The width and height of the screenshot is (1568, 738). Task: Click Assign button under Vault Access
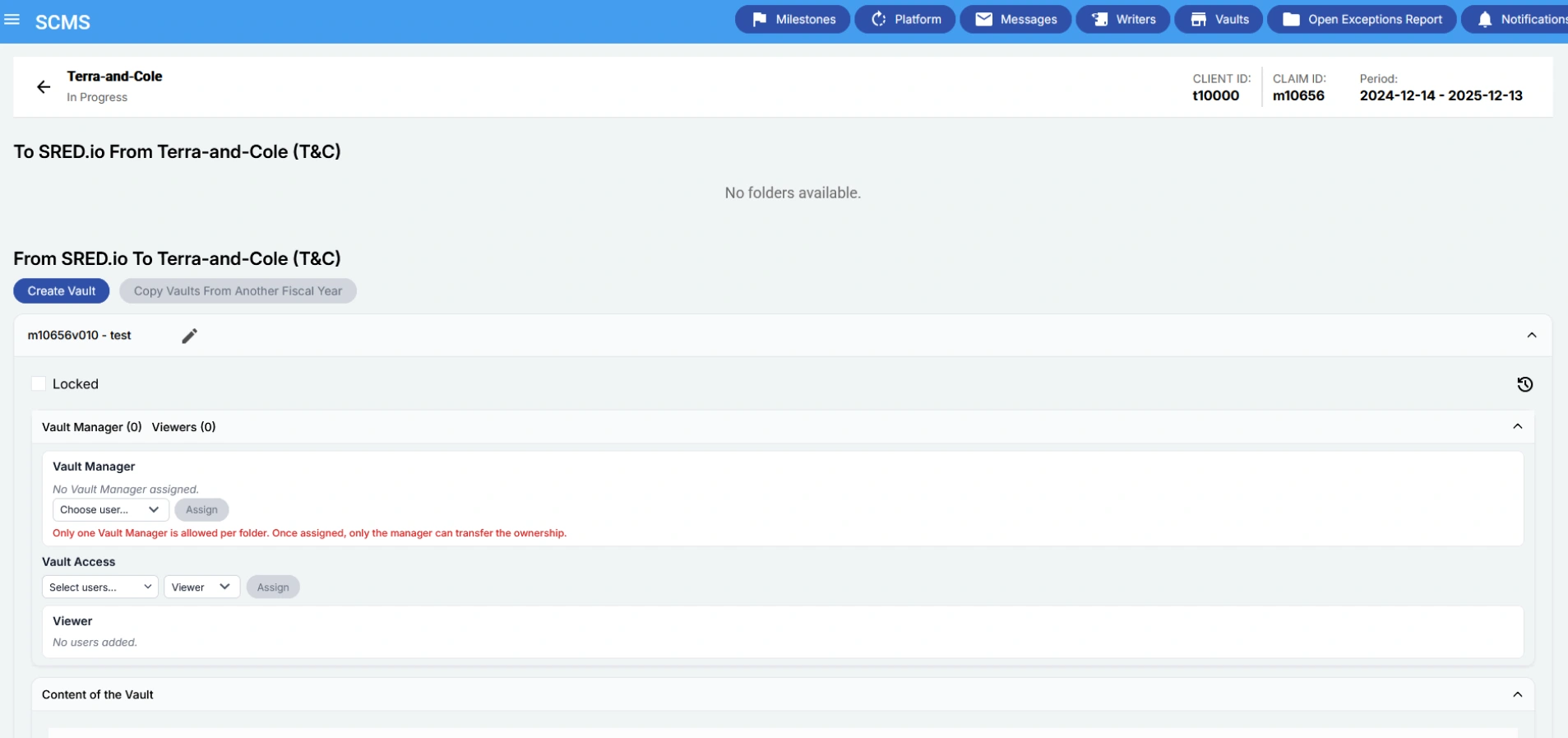tap(273, 587)
